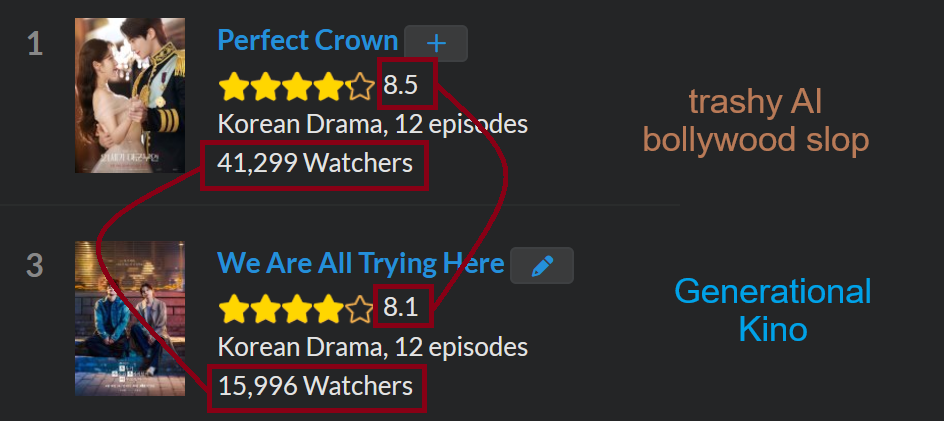The width and height of the screenshot is (944, 421).
Task: Click the 'trashy AI bollywood slop' caption
Action: tap(756, 121)
